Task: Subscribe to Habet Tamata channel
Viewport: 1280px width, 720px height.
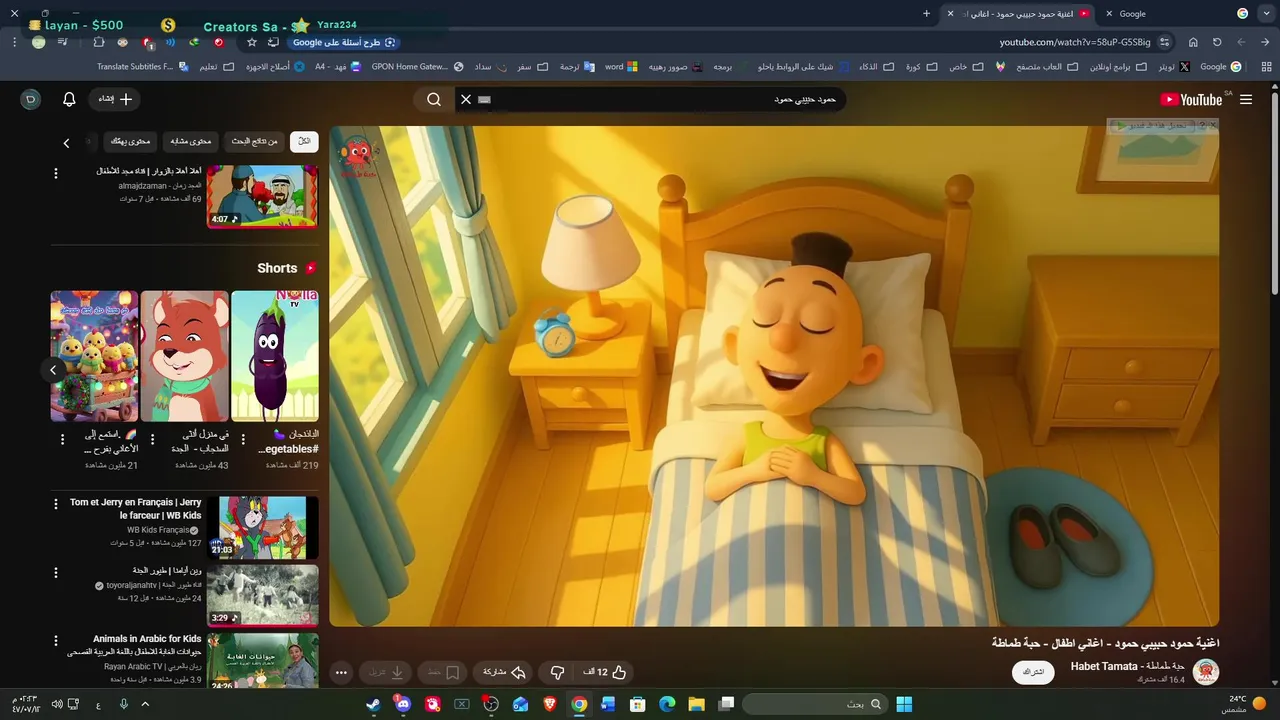Action: pos(1033,672)
